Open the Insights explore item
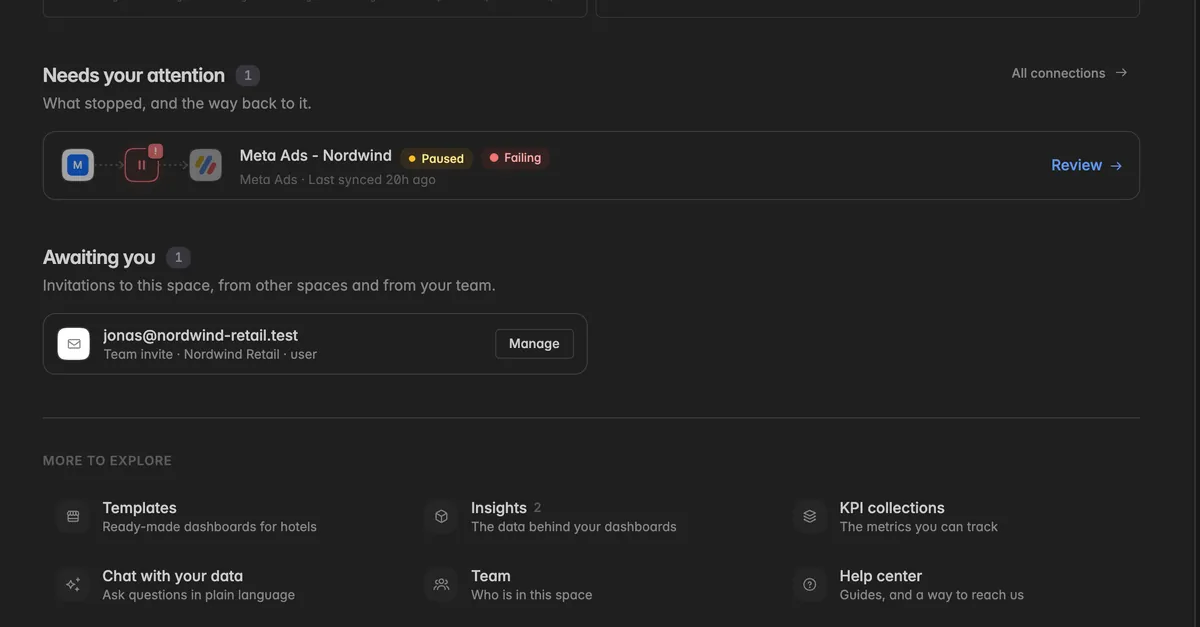 [573, 517]
